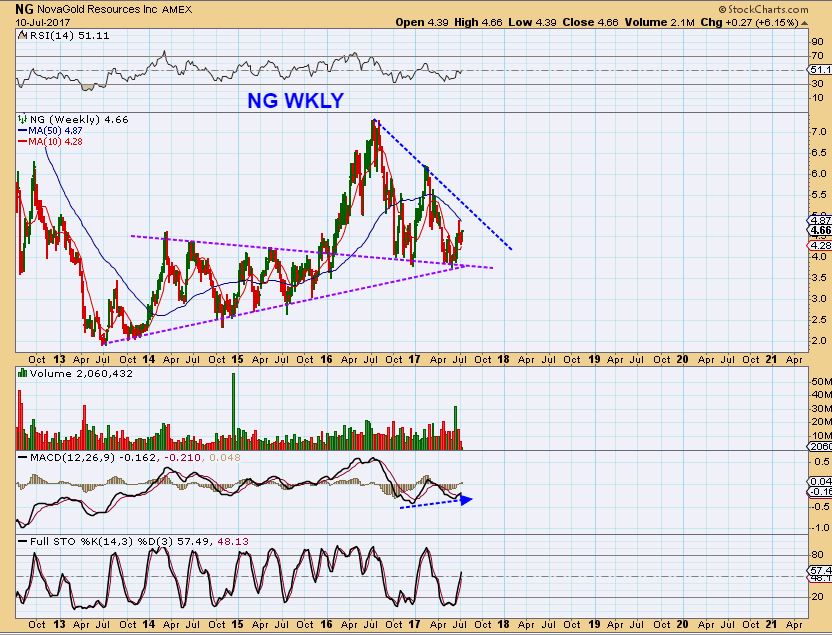Screen dimensions: 832x635
Task: Click the 2.0 price axis label
Action: [x=819, y=340]
